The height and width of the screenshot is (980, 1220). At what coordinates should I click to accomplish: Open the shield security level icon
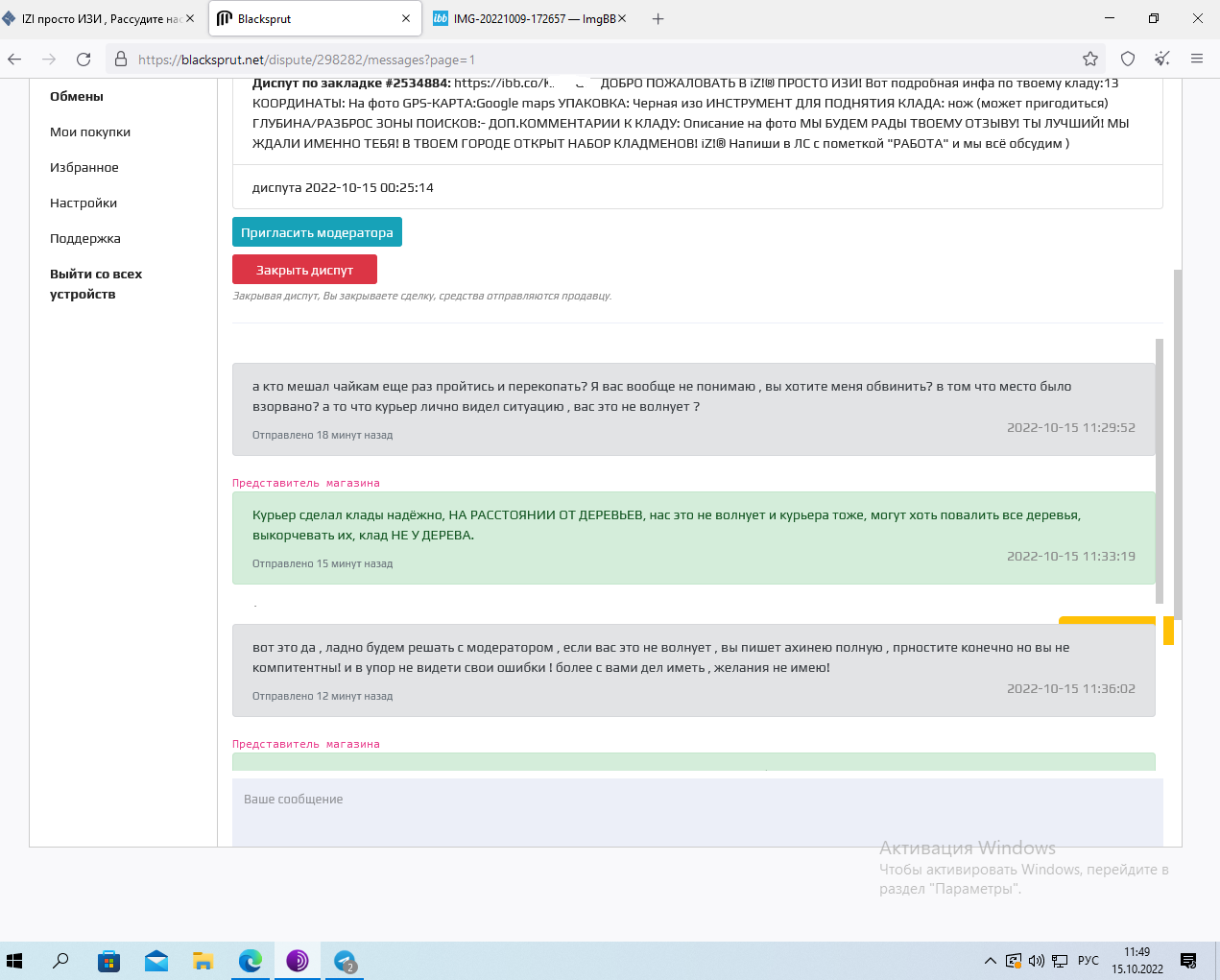[1128, 59]
